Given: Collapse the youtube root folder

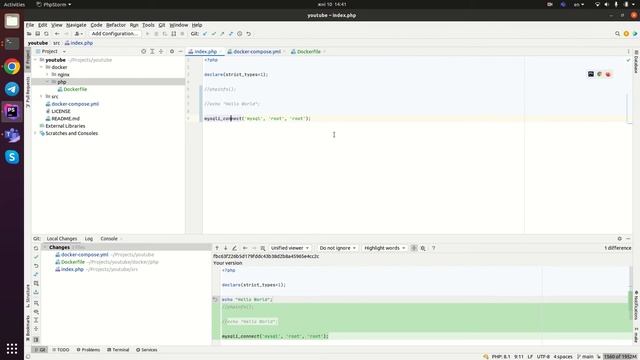Looking at the screenshot, I should (x=36, y=60).
